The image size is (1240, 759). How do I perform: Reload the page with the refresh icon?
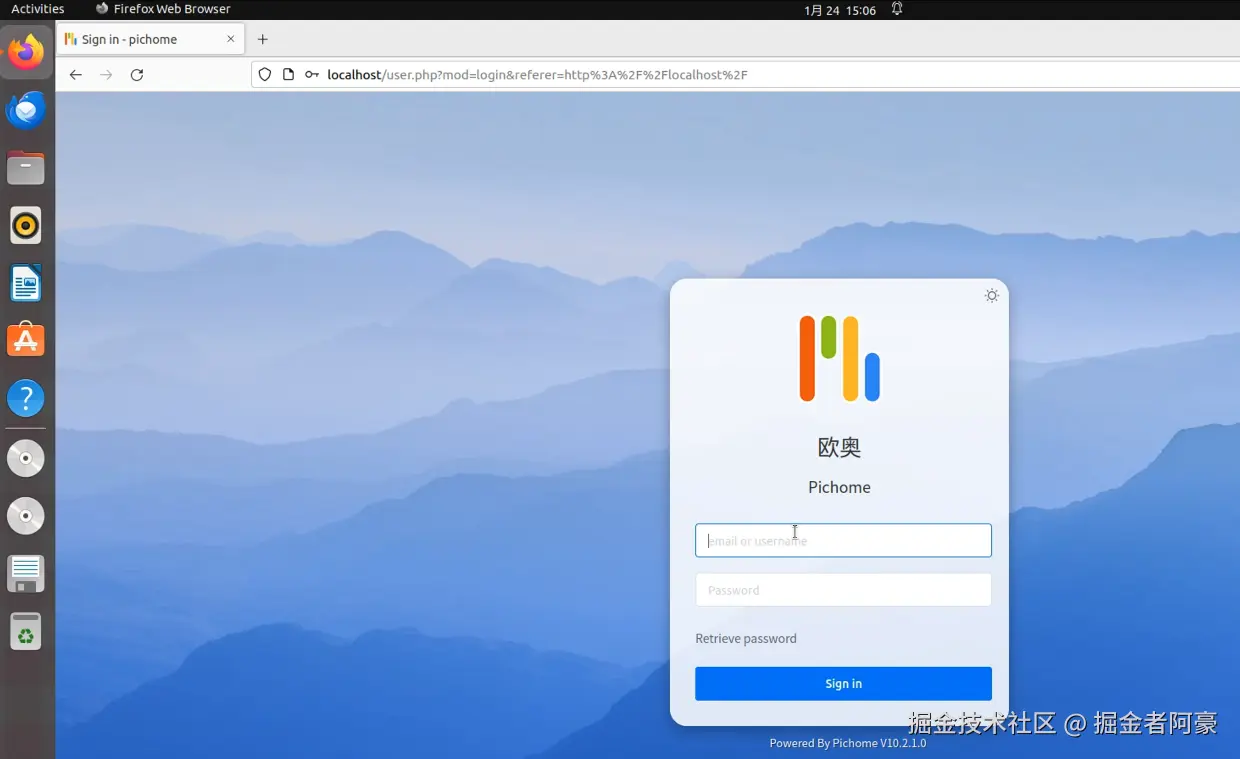[137, 75]
